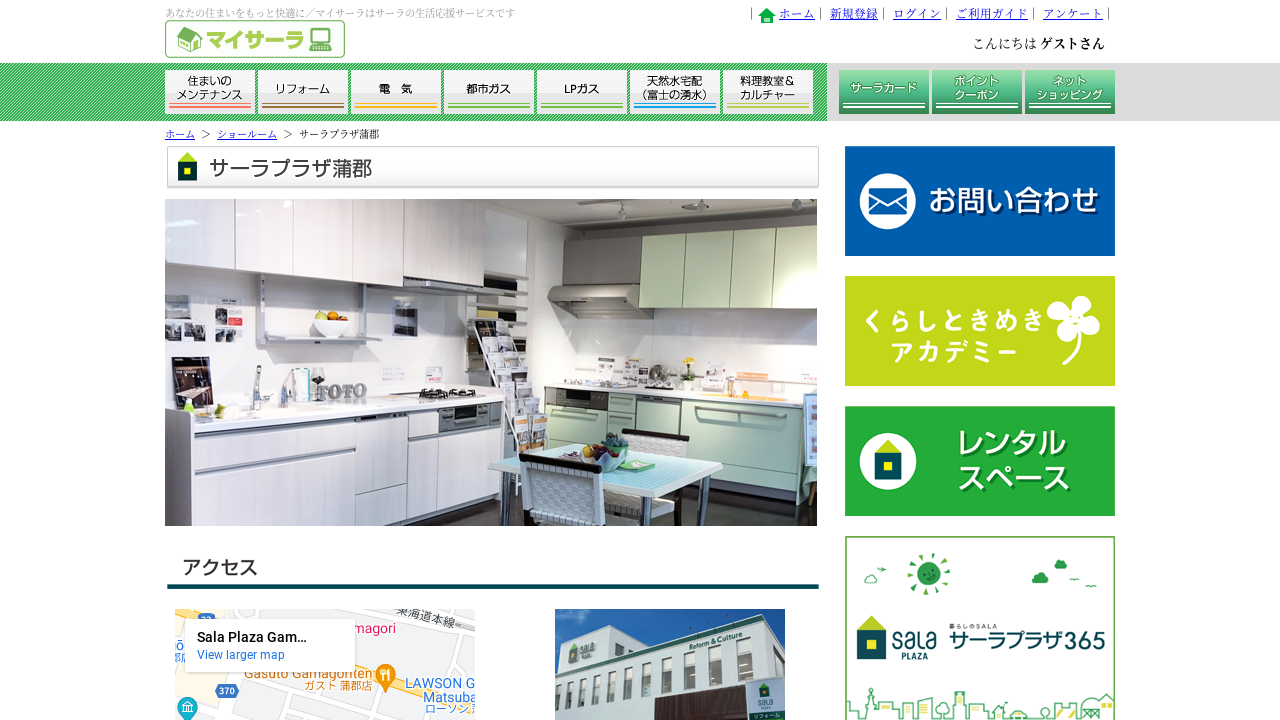Open the 住まいのメンテナンス menu
Screen dimensions: 1280x720
[210, 91]
